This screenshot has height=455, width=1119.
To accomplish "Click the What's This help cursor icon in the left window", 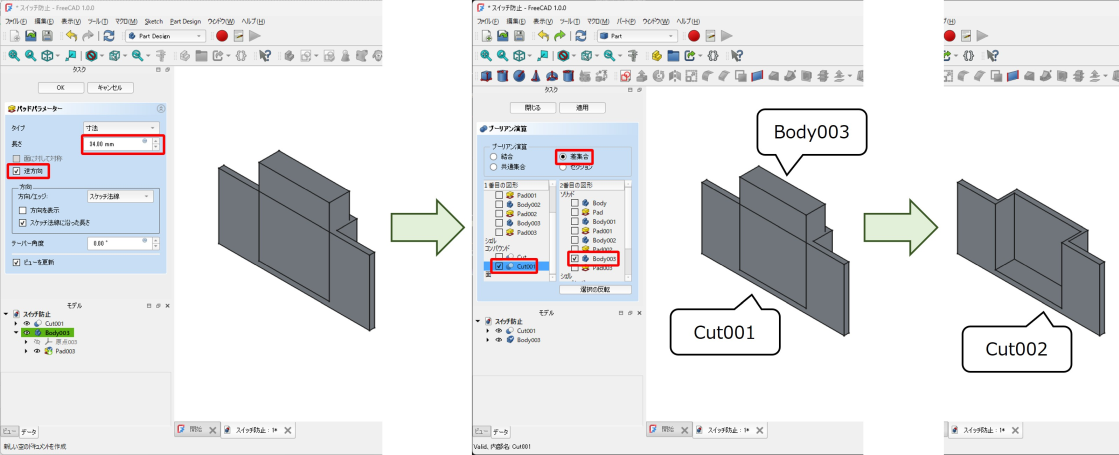I will coord(266,56).
